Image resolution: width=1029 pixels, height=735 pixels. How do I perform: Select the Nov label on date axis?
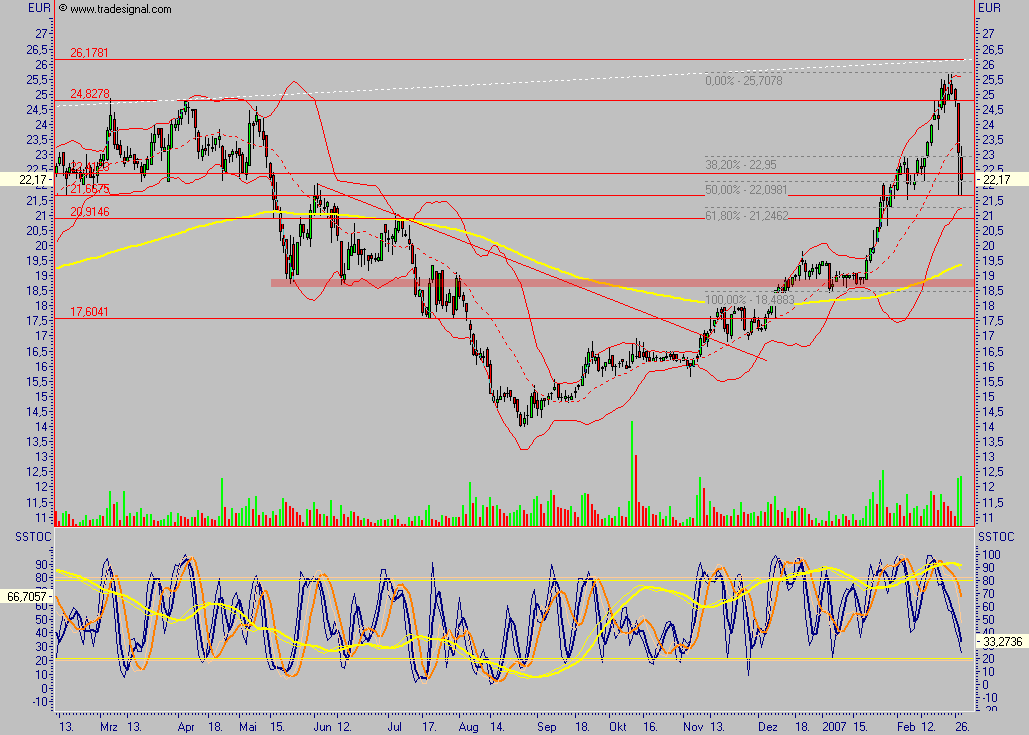(x=692, y=726)
